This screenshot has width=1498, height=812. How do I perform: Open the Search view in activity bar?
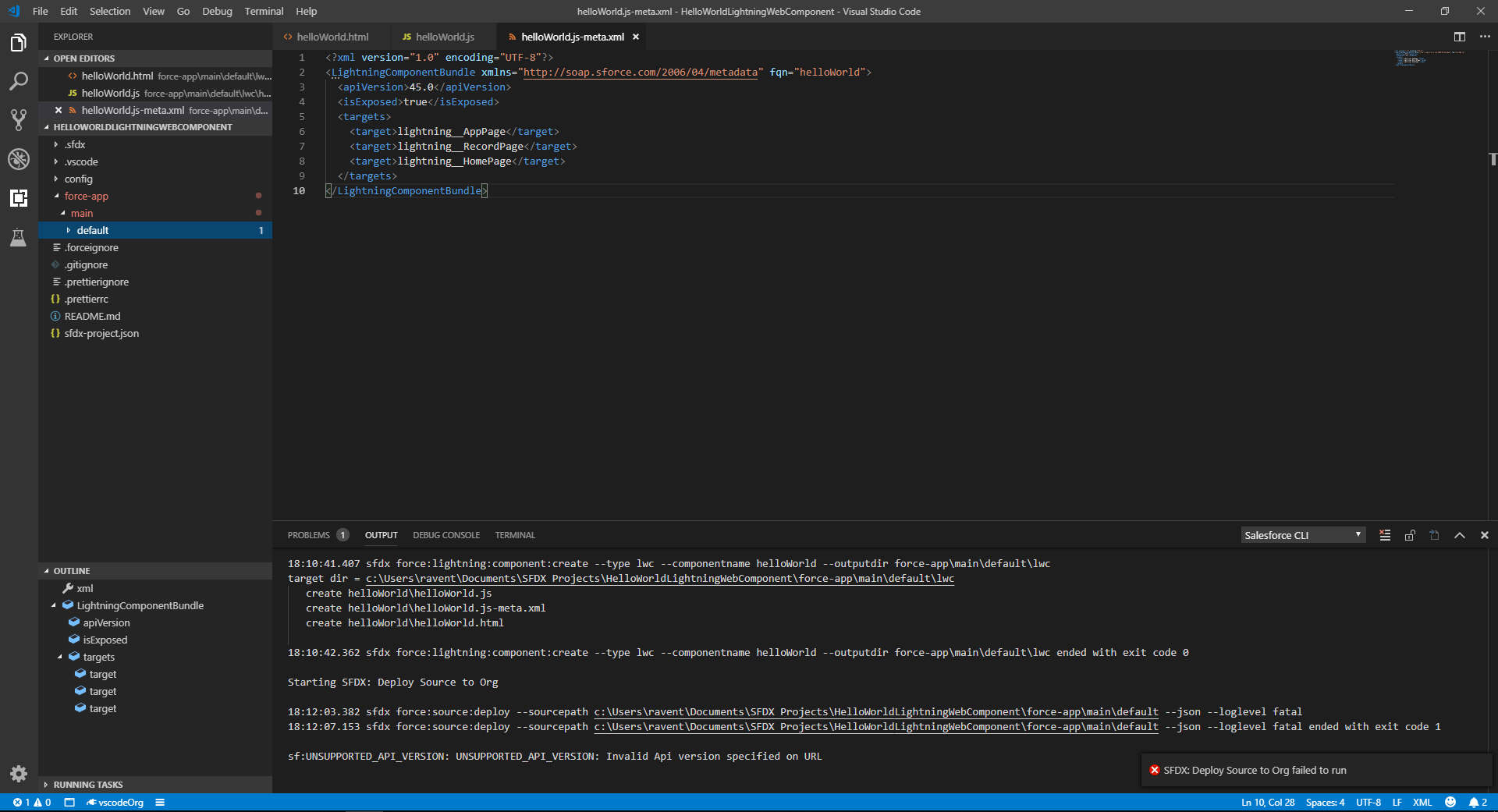coord(19,81)
